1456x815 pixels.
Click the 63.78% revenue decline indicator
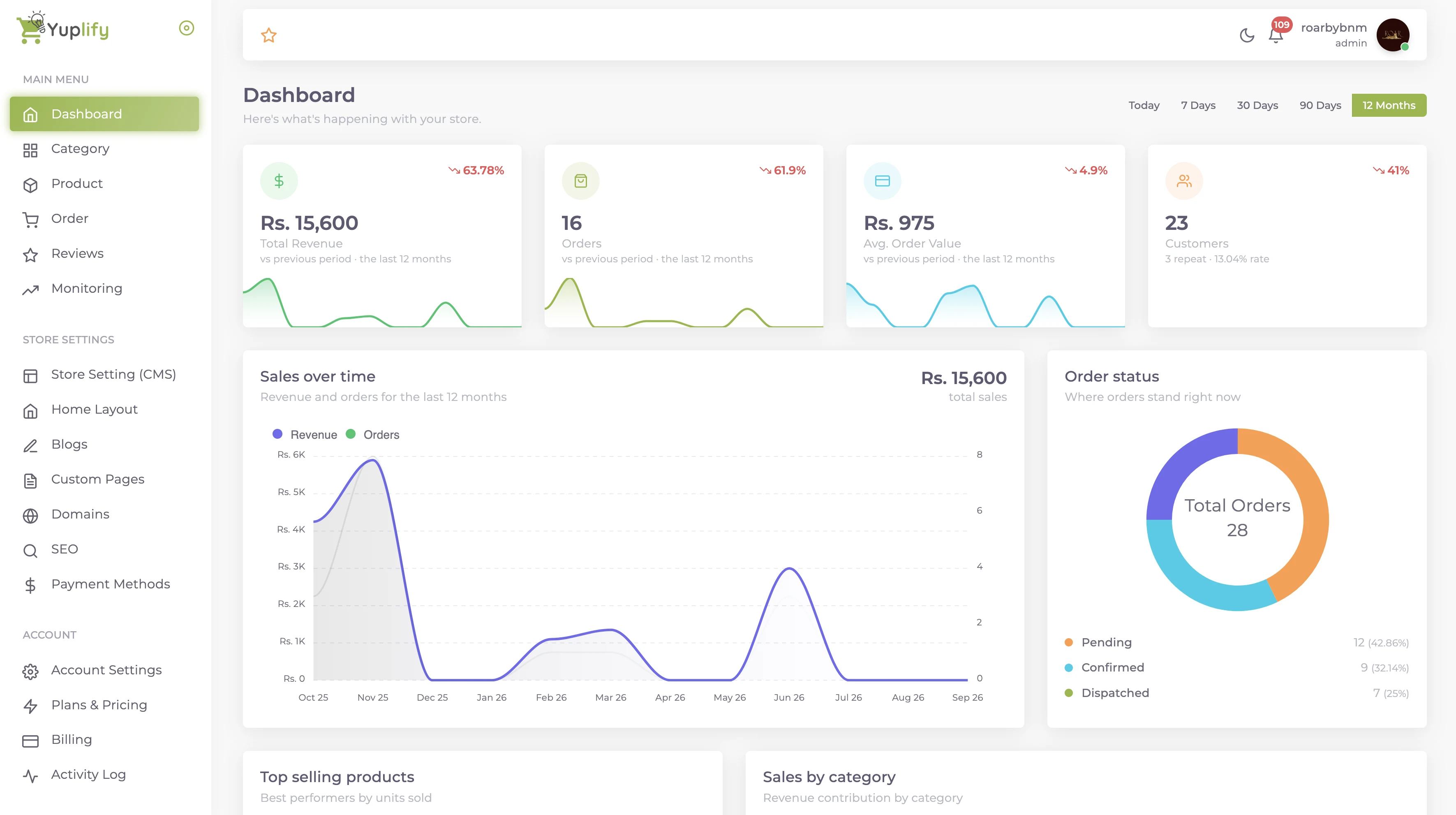click(x=476, y=170)
